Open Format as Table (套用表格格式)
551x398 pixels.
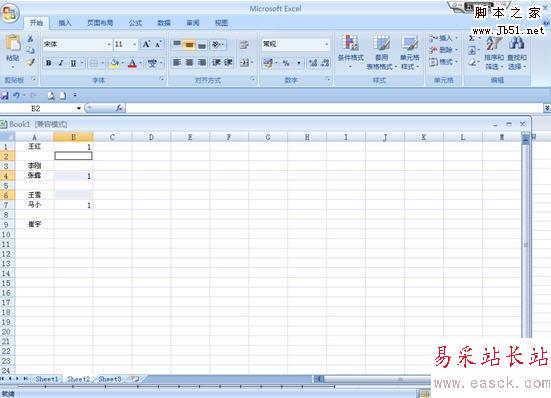(381, 53)
